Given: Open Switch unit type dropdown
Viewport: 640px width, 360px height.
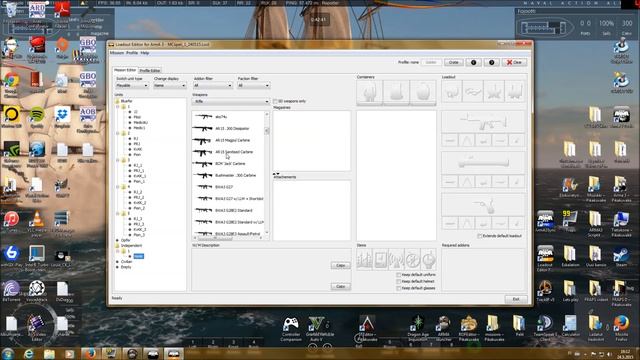Looking at the screenshot, I should 132,86.
